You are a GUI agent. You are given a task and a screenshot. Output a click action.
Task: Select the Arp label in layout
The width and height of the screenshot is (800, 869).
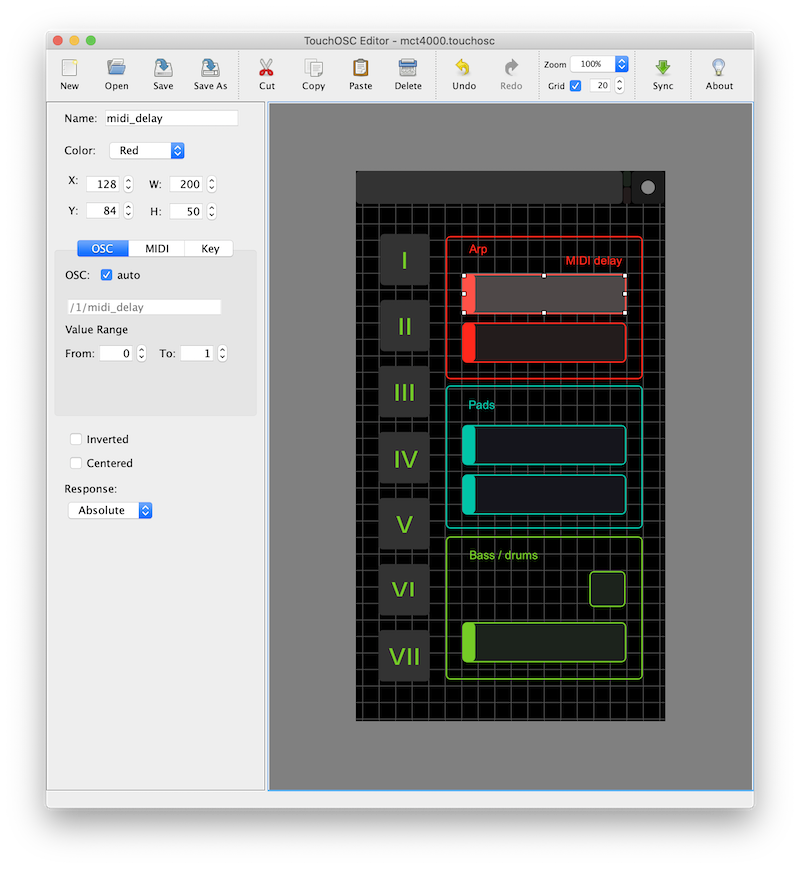(x=478, y=249)
